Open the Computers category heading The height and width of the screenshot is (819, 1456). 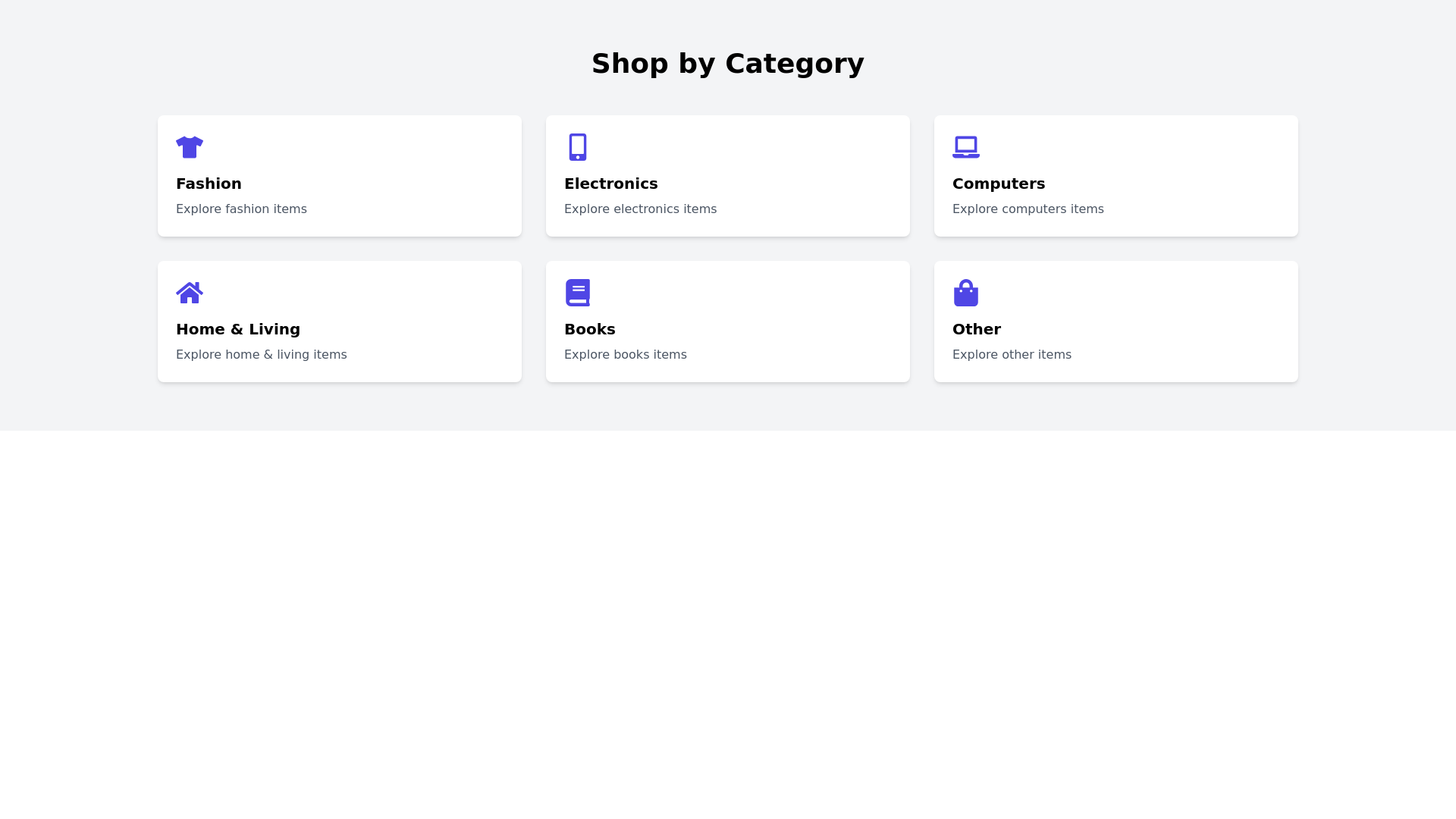[x=998, y=184]
